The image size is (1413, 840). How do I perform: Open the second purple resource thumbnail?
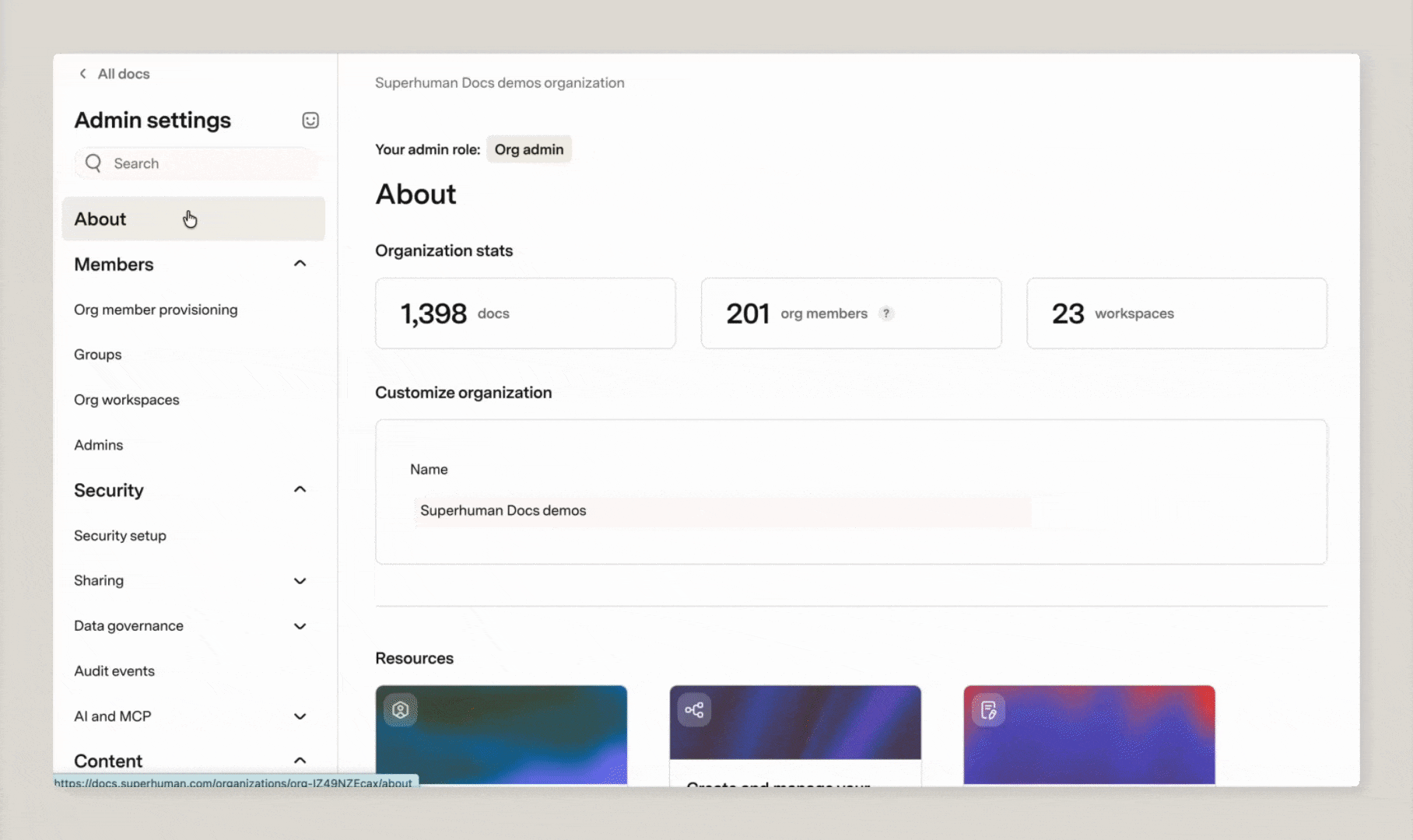(795, 723)
